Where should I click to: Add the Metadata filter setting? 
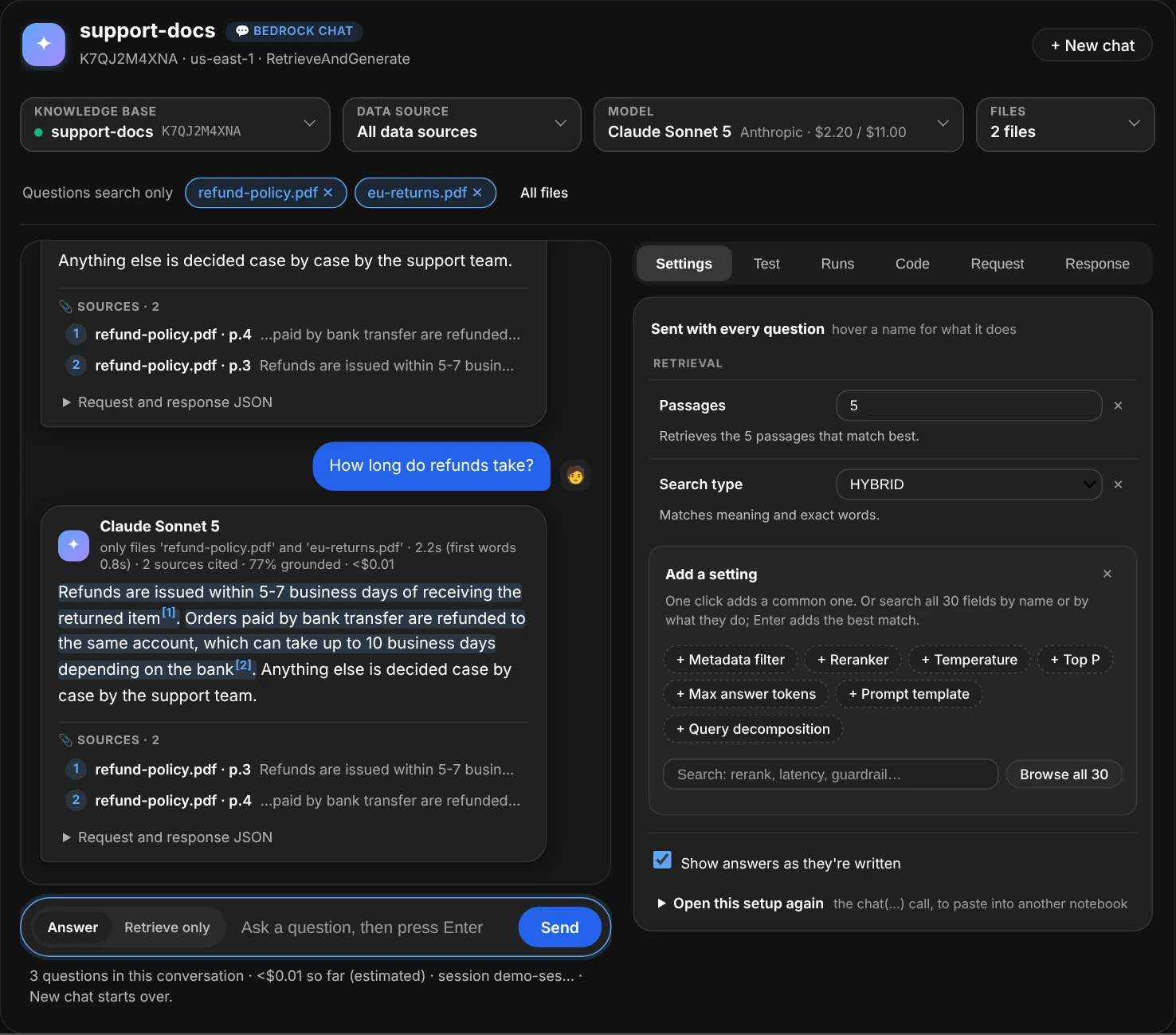pyautogui.click(x=731, y=660)
